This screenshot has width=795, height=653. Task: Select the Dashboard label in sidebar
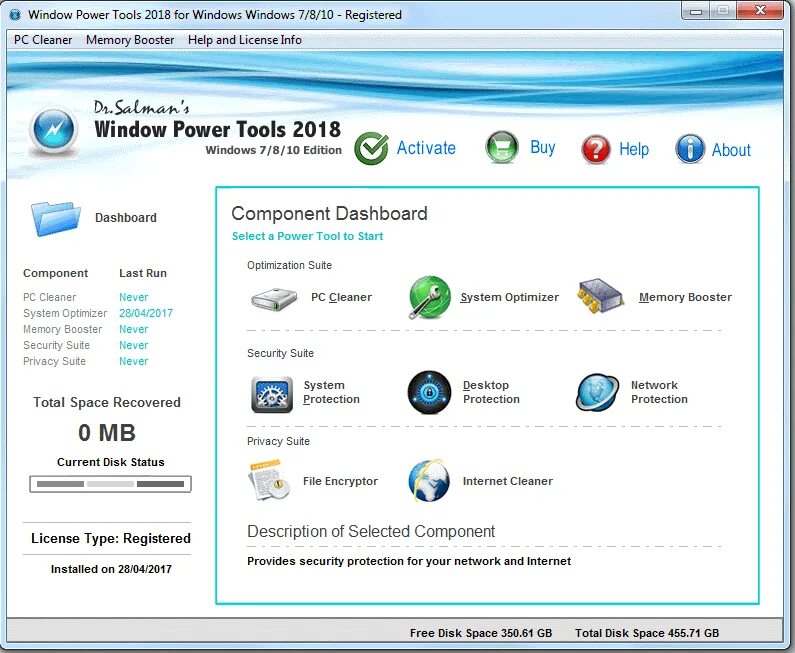[x=126, y=218]
